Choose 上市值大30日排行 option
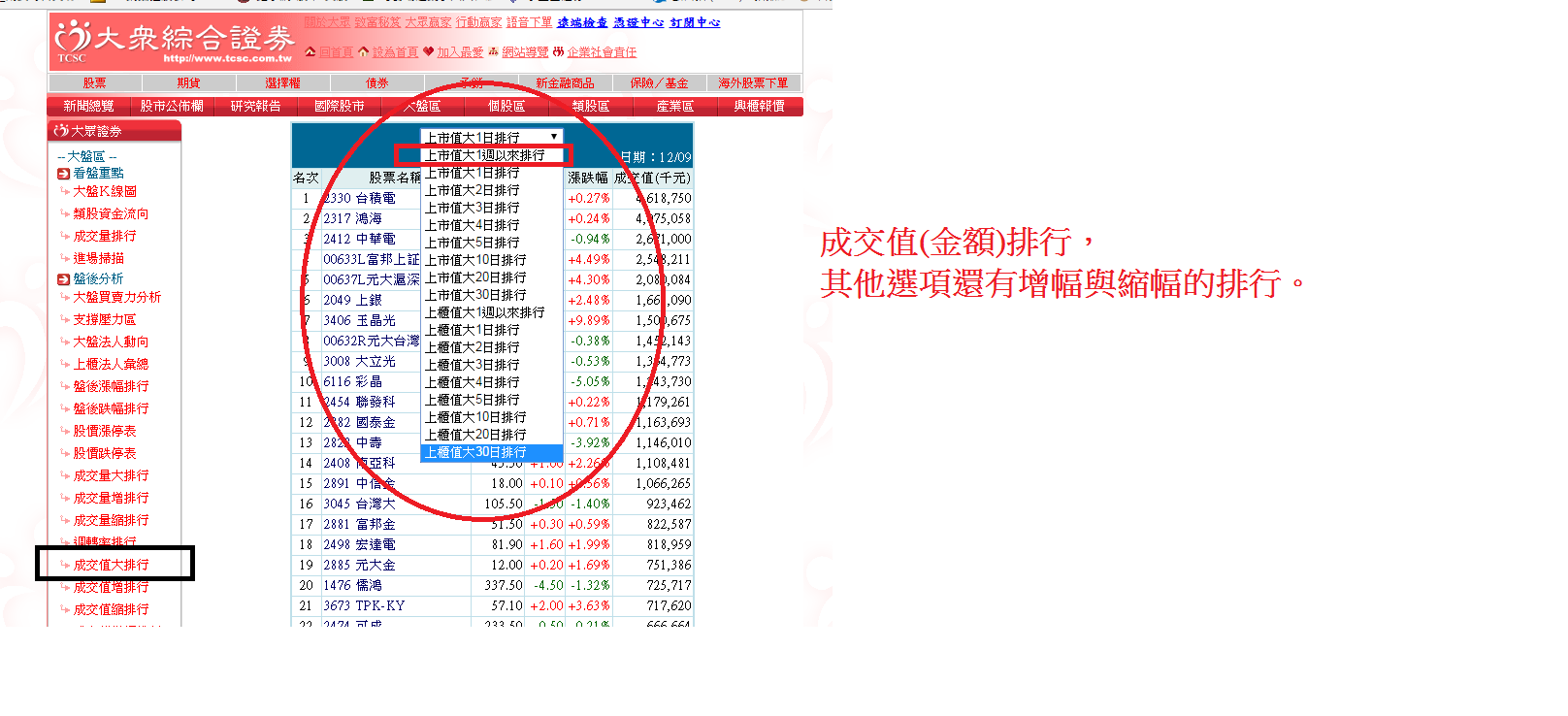 (492, 295)
